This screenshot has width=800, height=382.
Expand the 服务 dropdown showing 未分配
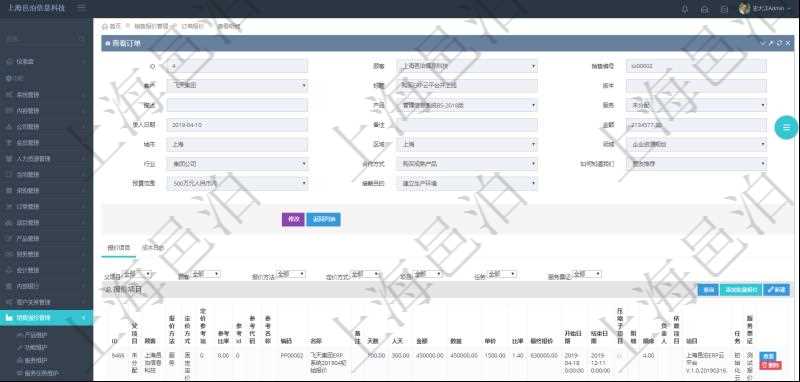click(x=696, y=106)
